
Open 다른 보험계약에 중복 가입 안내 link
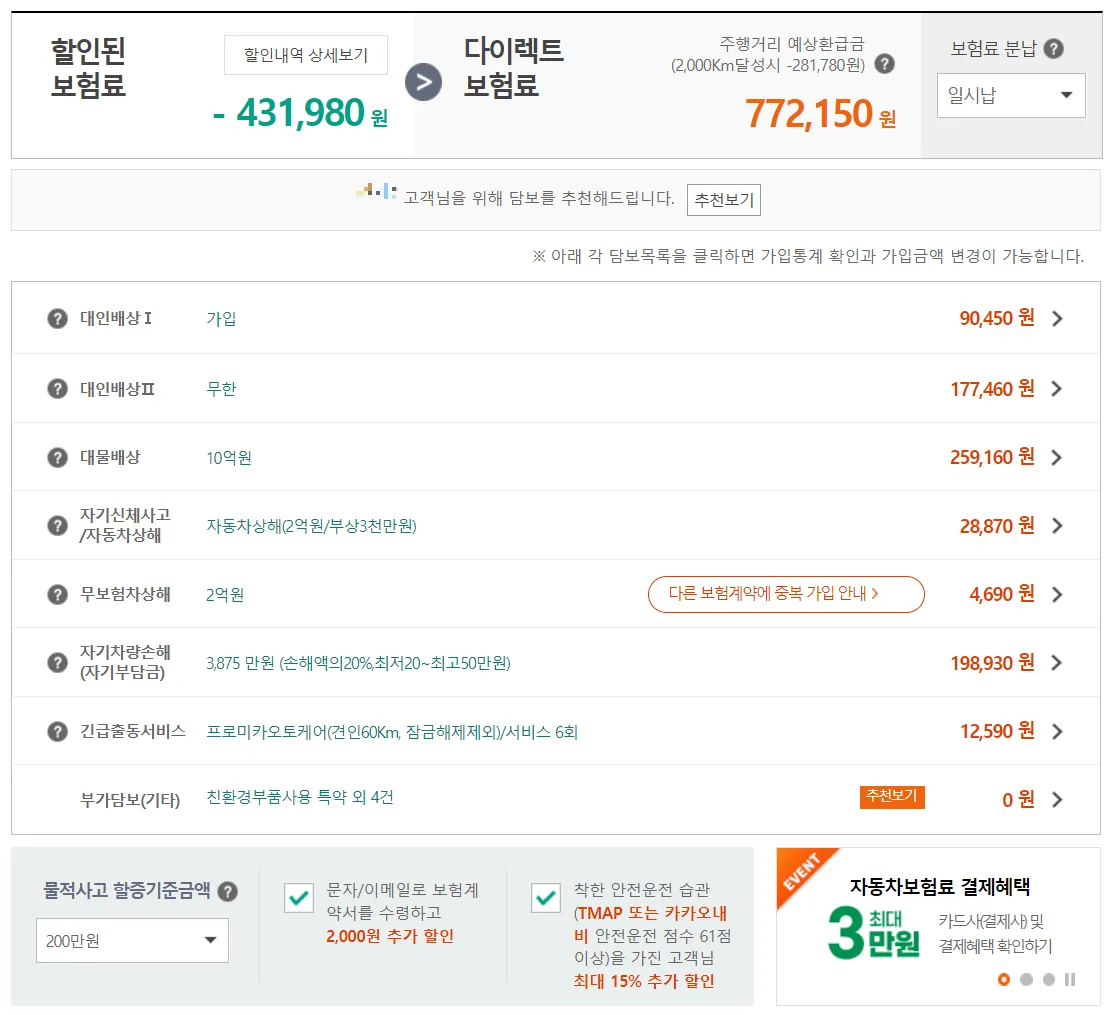click(786, 594)
